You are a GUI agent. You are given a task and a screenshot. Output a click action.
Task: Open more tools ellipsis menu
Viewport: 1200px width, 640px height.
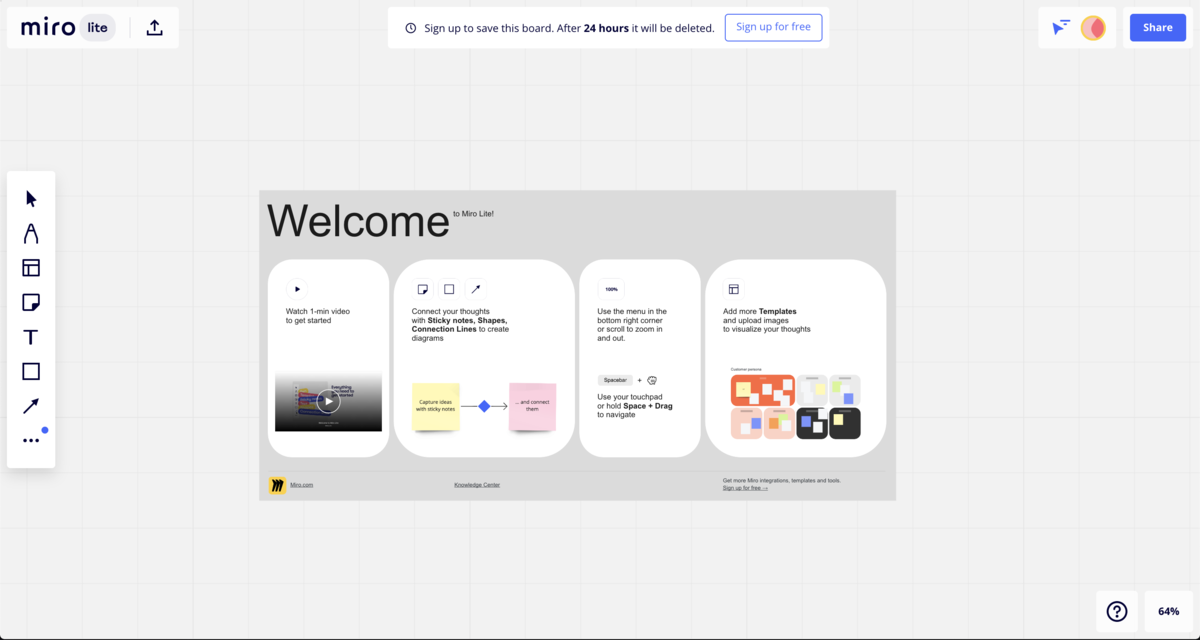pos(31,440)
